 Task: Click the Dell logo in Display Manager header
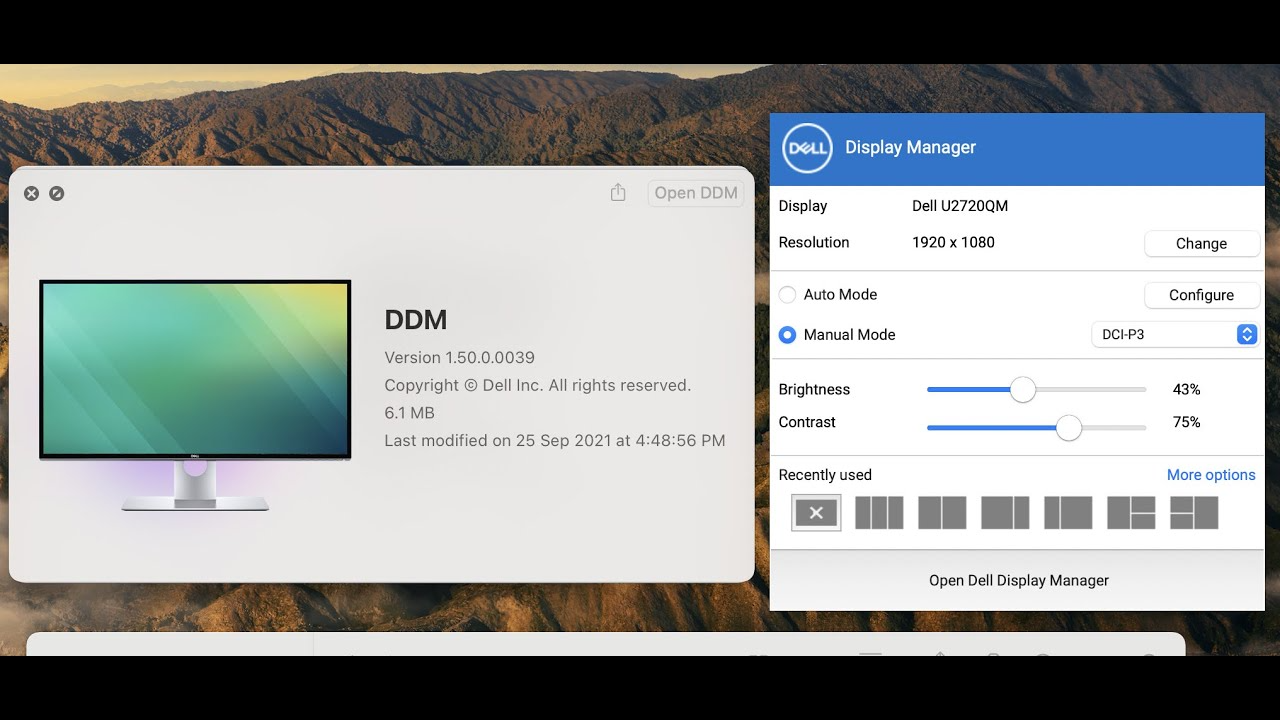click(x=806, y=149)
